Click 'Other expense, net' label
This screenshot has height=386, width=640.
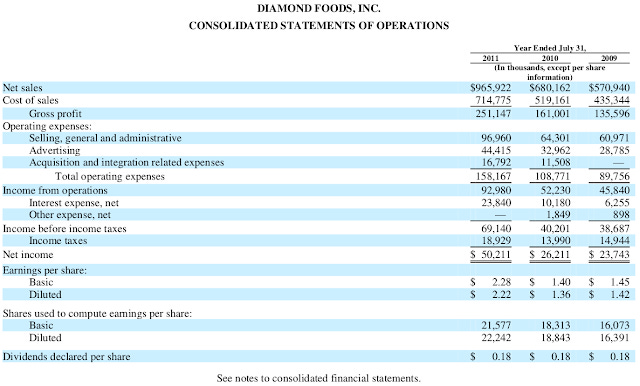70,215
